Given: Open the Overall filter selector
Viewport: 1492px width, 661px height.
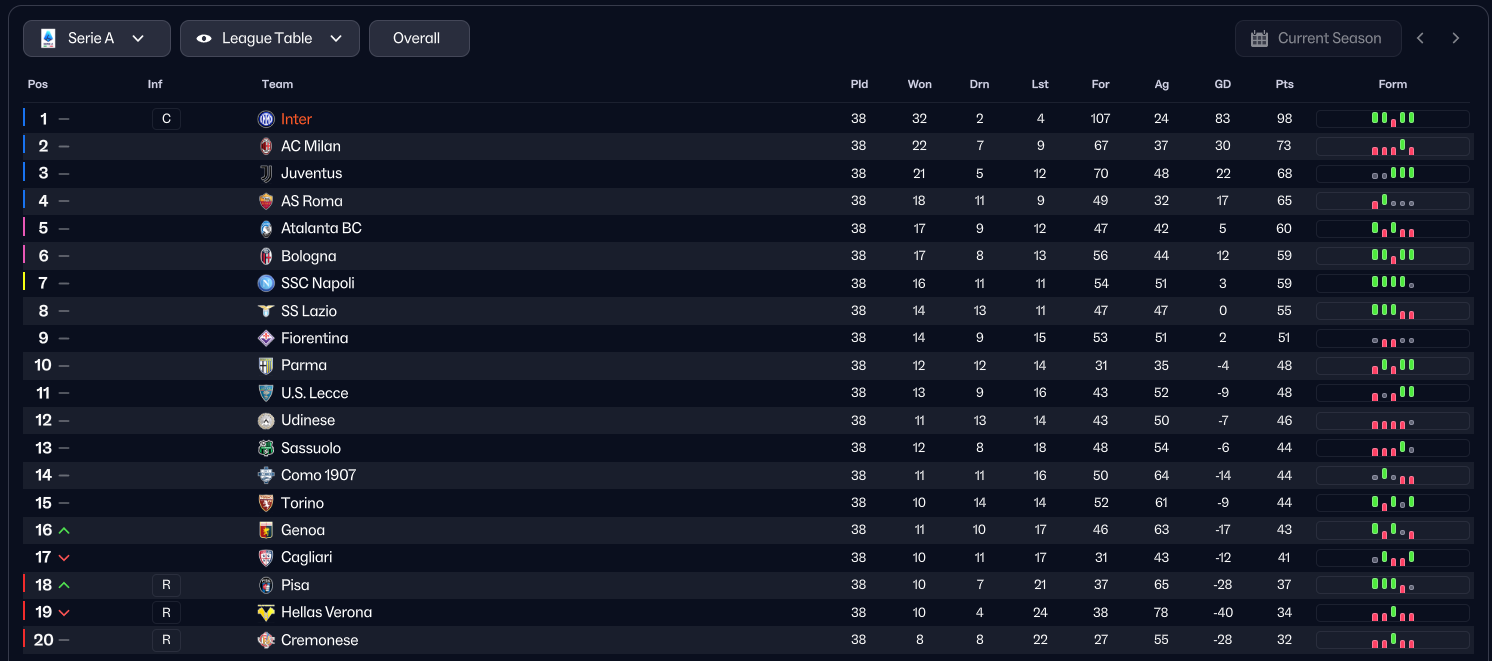Looking at the screenshot, I should [419, 39].
